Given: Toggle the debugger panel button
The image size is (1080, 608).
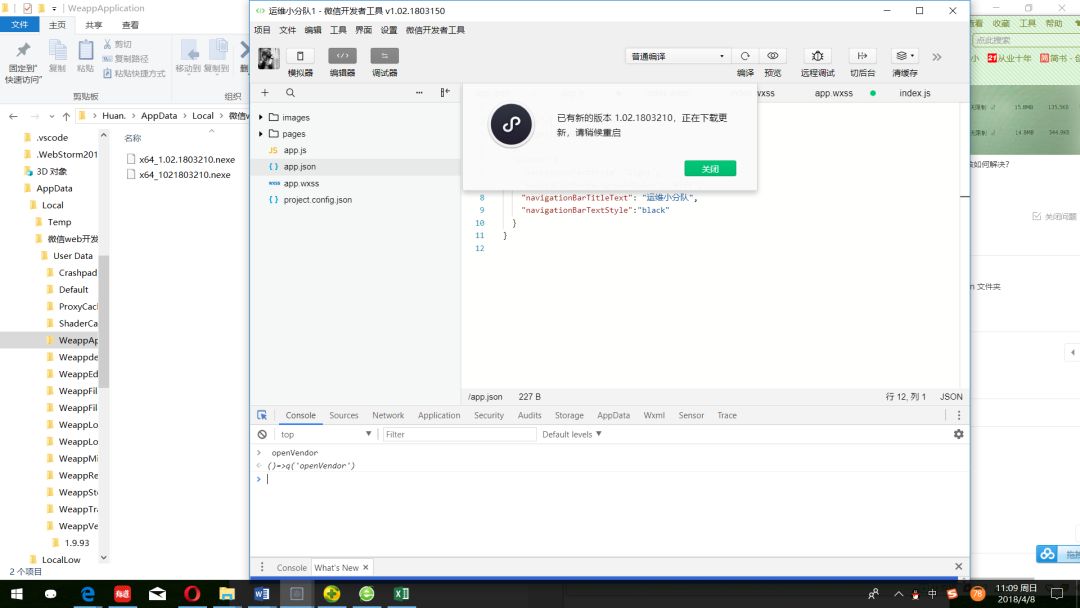Looking at the screenshot, I should pos(384,56).
